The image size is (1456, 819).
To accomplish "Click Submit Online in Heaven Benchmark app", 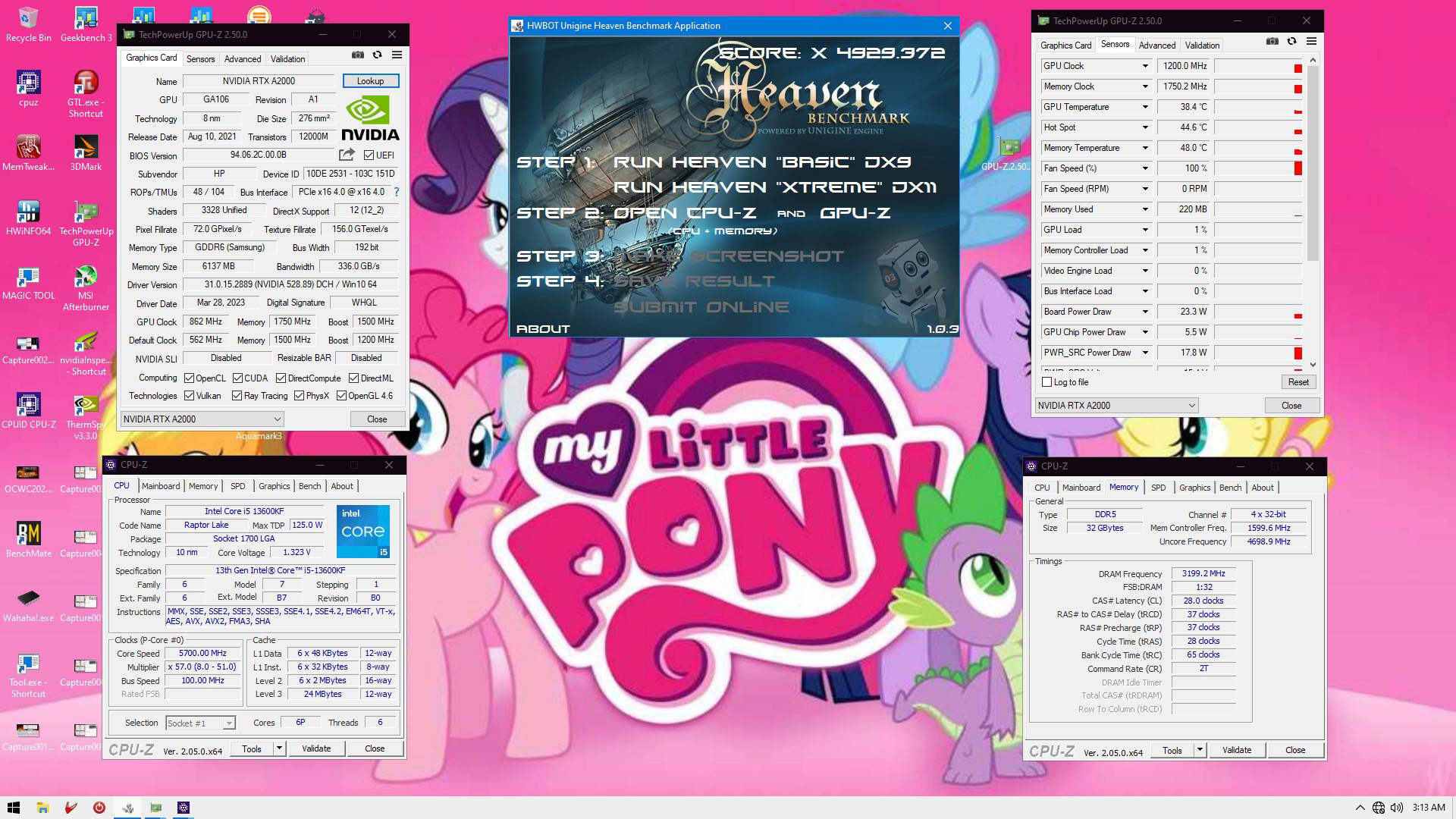I will pos(701,307).
